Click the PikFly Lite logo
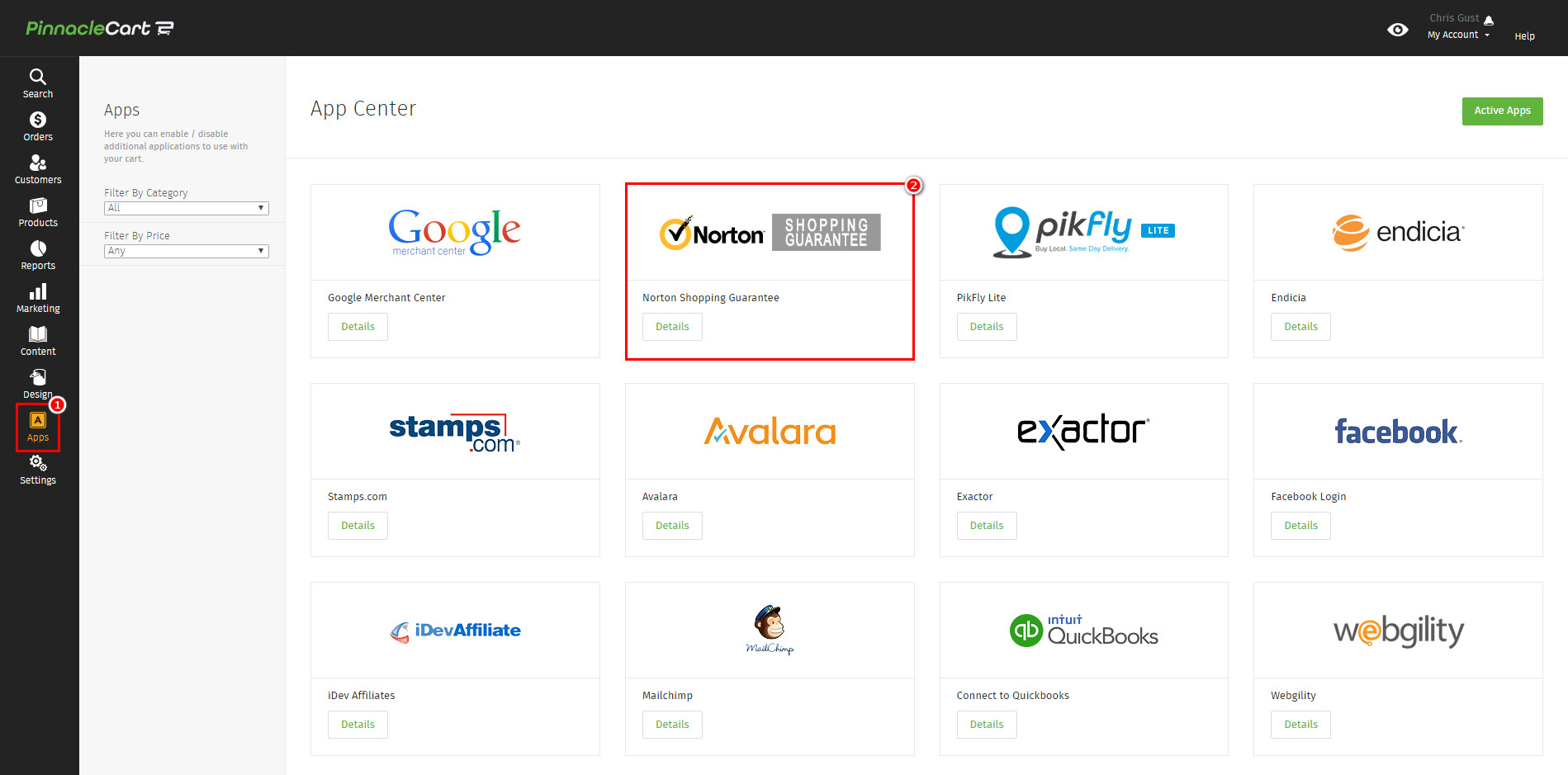The image size is (1568, 775). 1083,232
